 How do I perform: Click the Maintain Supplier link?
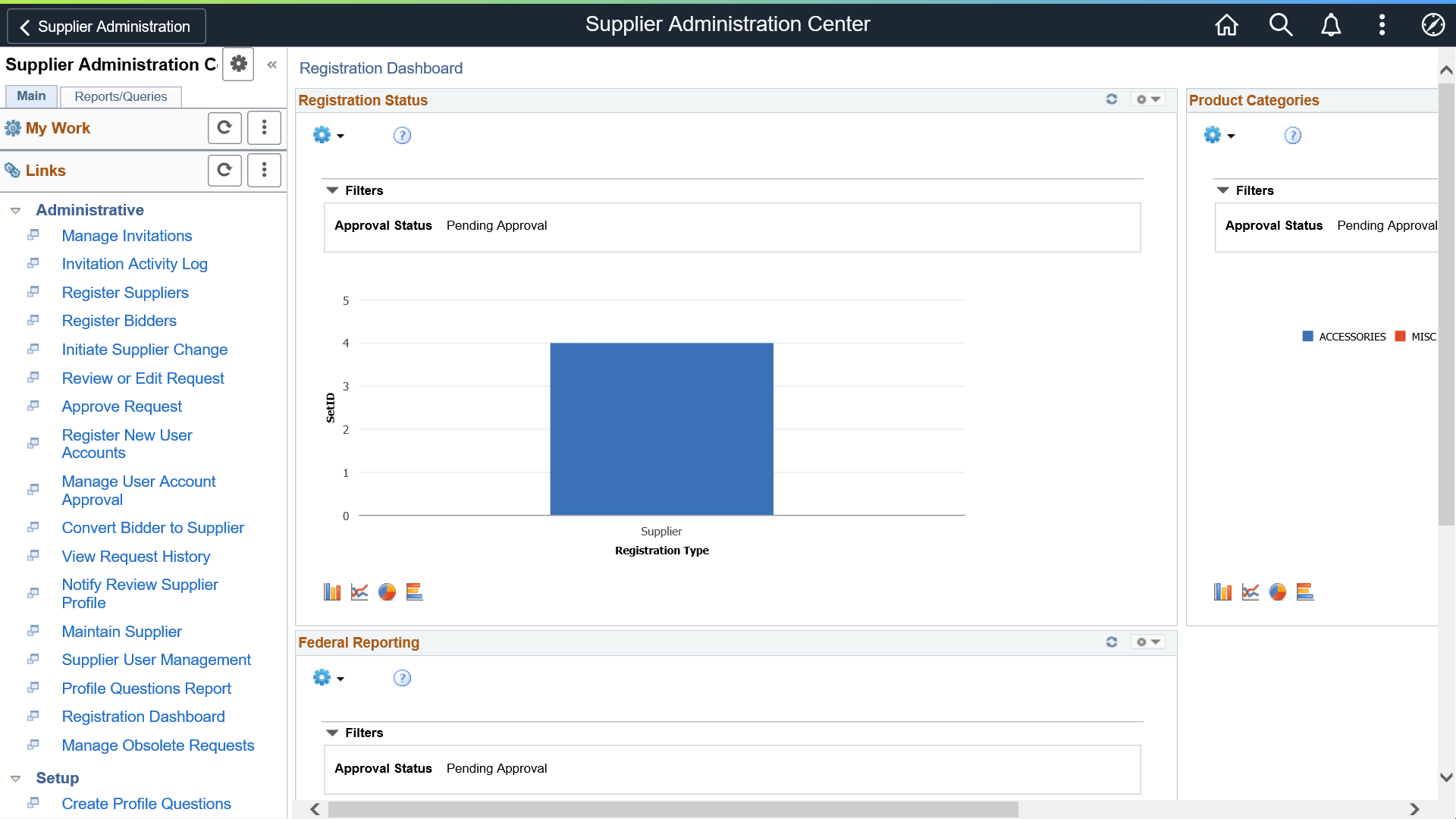tap(121, 631)
